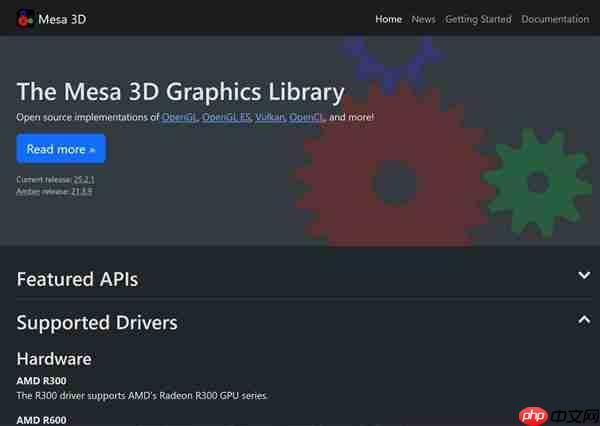This screenshot has height=426, width=600.
Task: Click the green gear graphic
Action: (537, 182)
